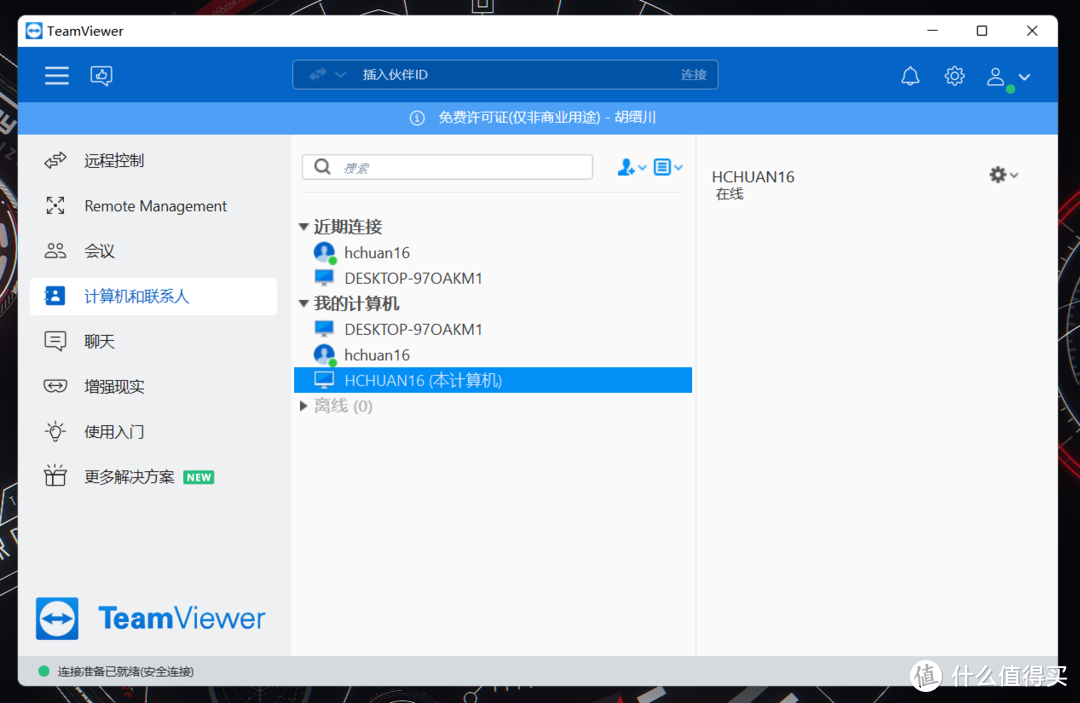The image size is (1080, 703).
Task: Open HCHUAN16 details gear dropdown
Action: click(1004, 175)
